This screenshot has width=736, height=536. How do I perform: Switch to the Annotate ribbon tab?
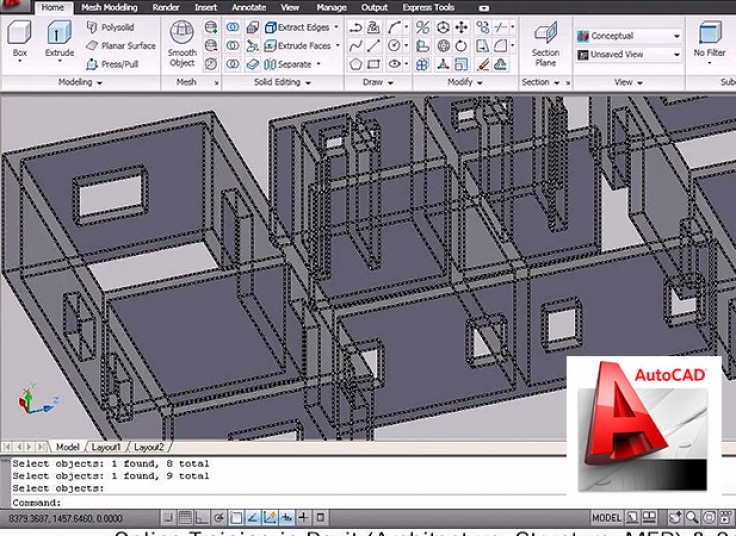[248, 7]
